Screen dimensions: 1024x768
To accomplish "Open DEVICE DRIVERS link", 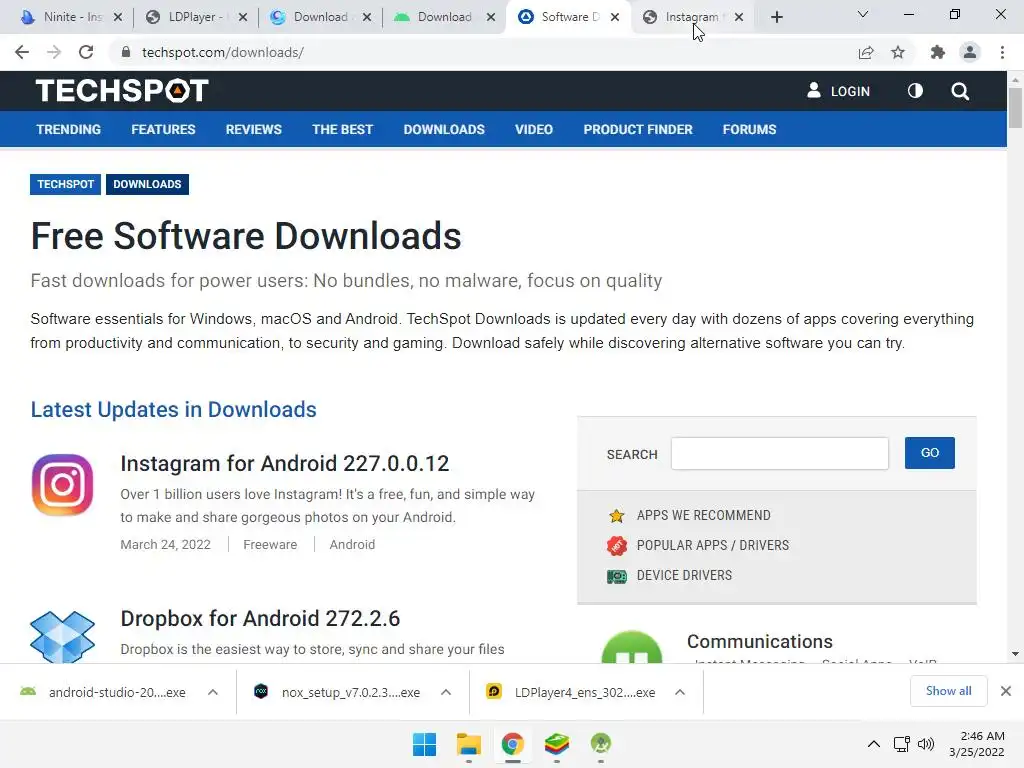I will click(684, 575).
